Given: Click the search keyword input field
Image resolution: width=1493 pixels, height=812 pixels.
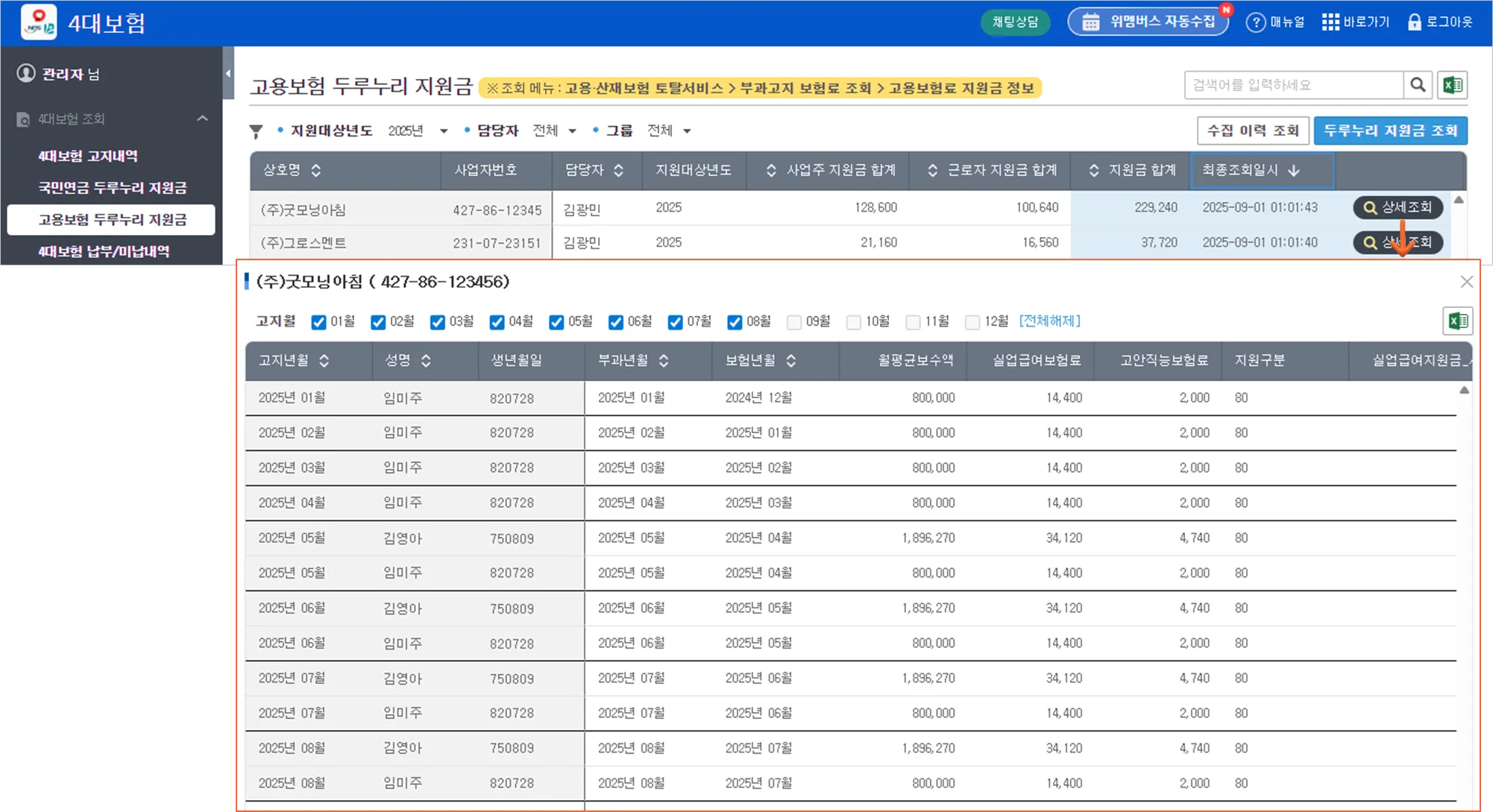Looking at the screenshot, I should [x=1293, y=85].
